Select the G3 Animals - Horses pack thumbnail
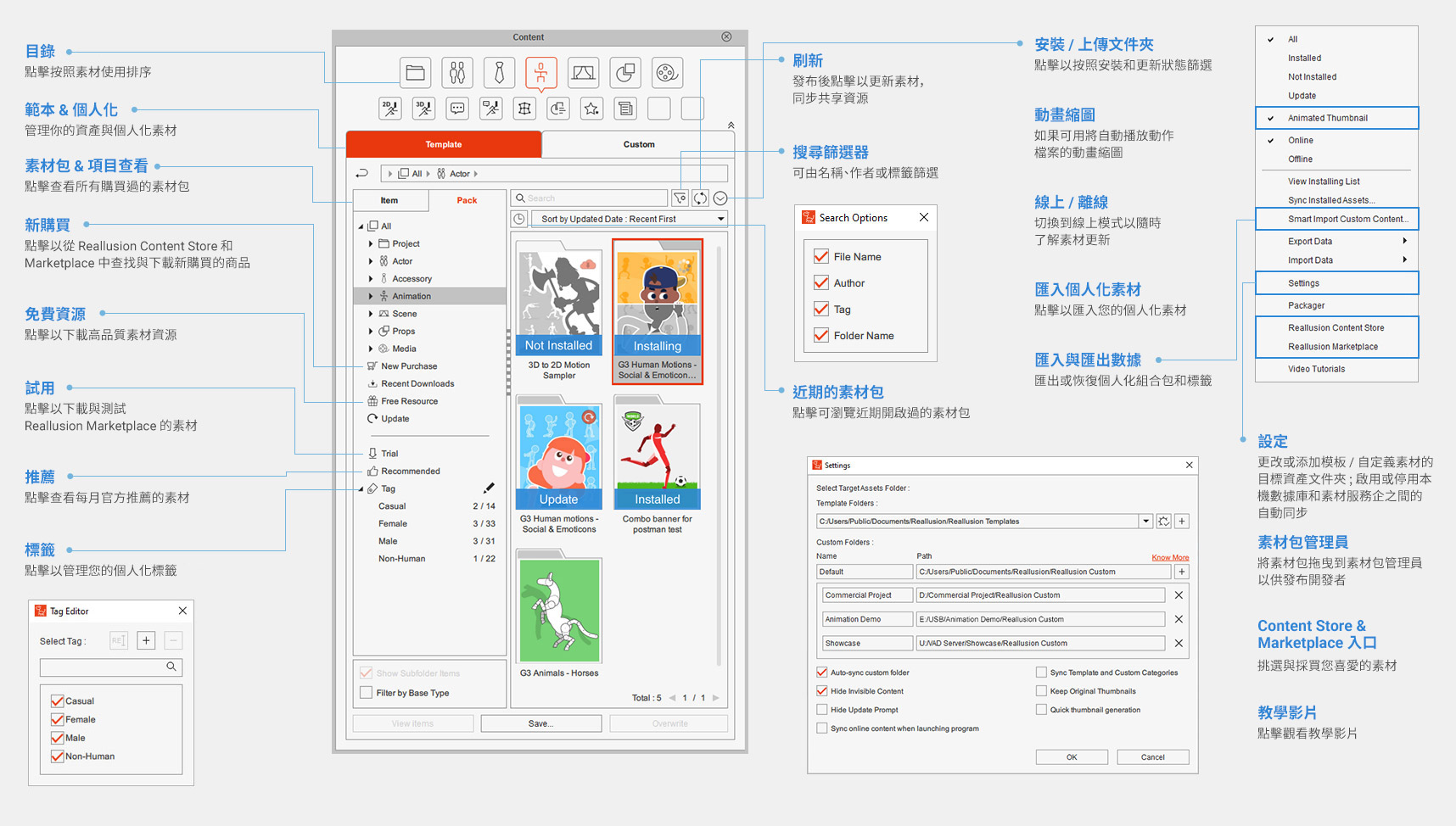Image resolution: width=1456 pixels, height=826 pixels. pyautogui.click(x=559, y=611)
